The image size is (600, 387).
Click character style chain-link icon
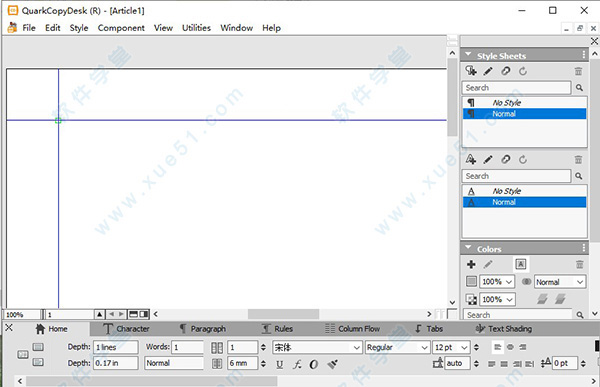point(505,159)
